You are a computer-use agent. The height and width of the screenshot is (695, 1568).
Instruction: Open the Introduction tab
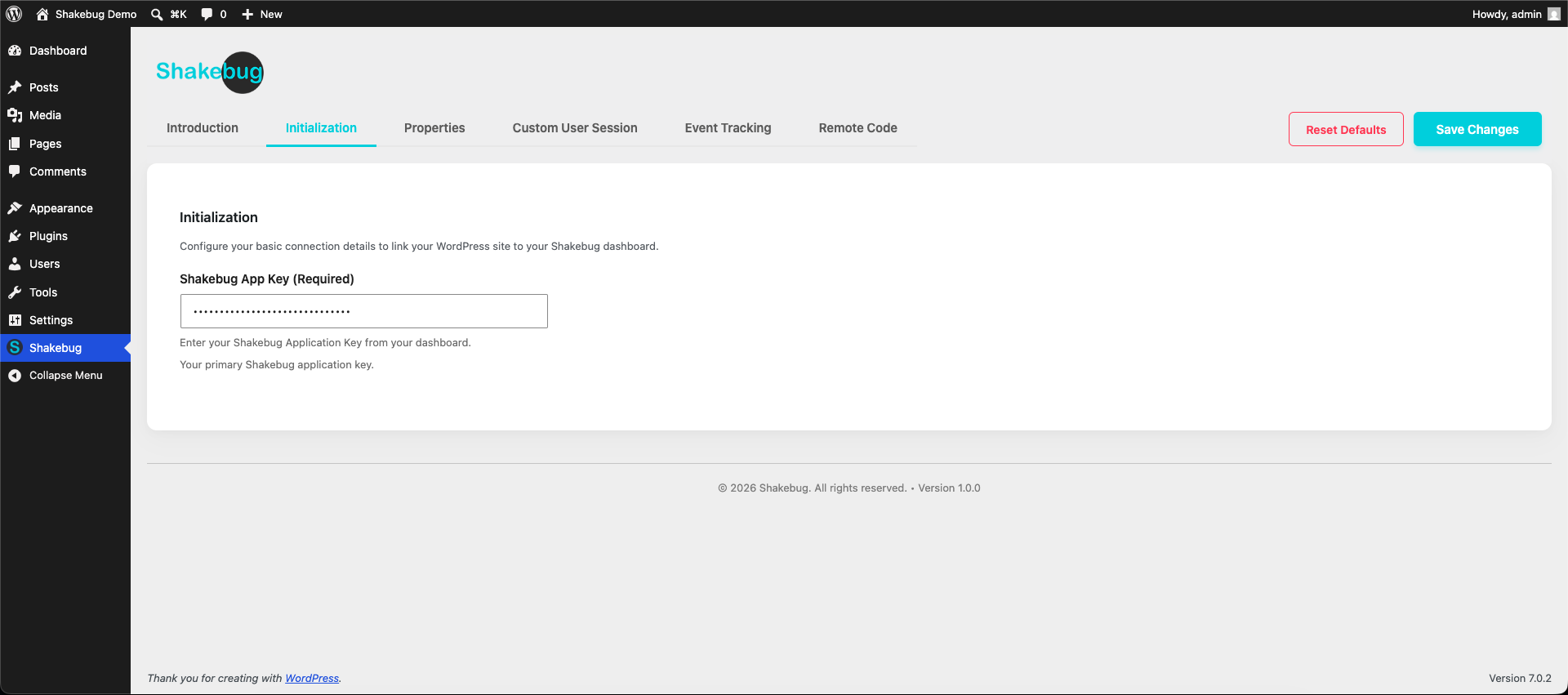203,128
